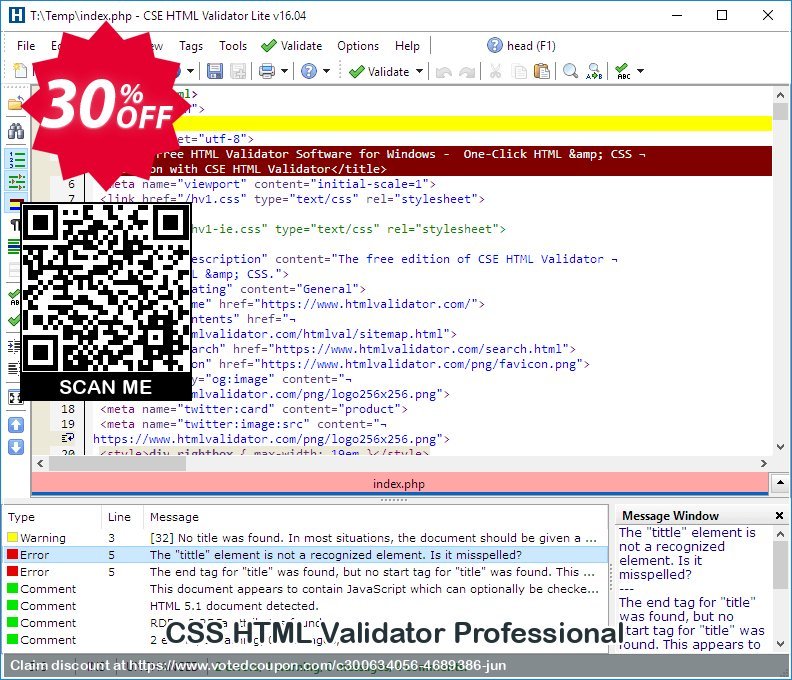The width and height of the screenshot is (792, 680).
Task: Jump to previous message with blue up arrow
Action: point(16,425)
